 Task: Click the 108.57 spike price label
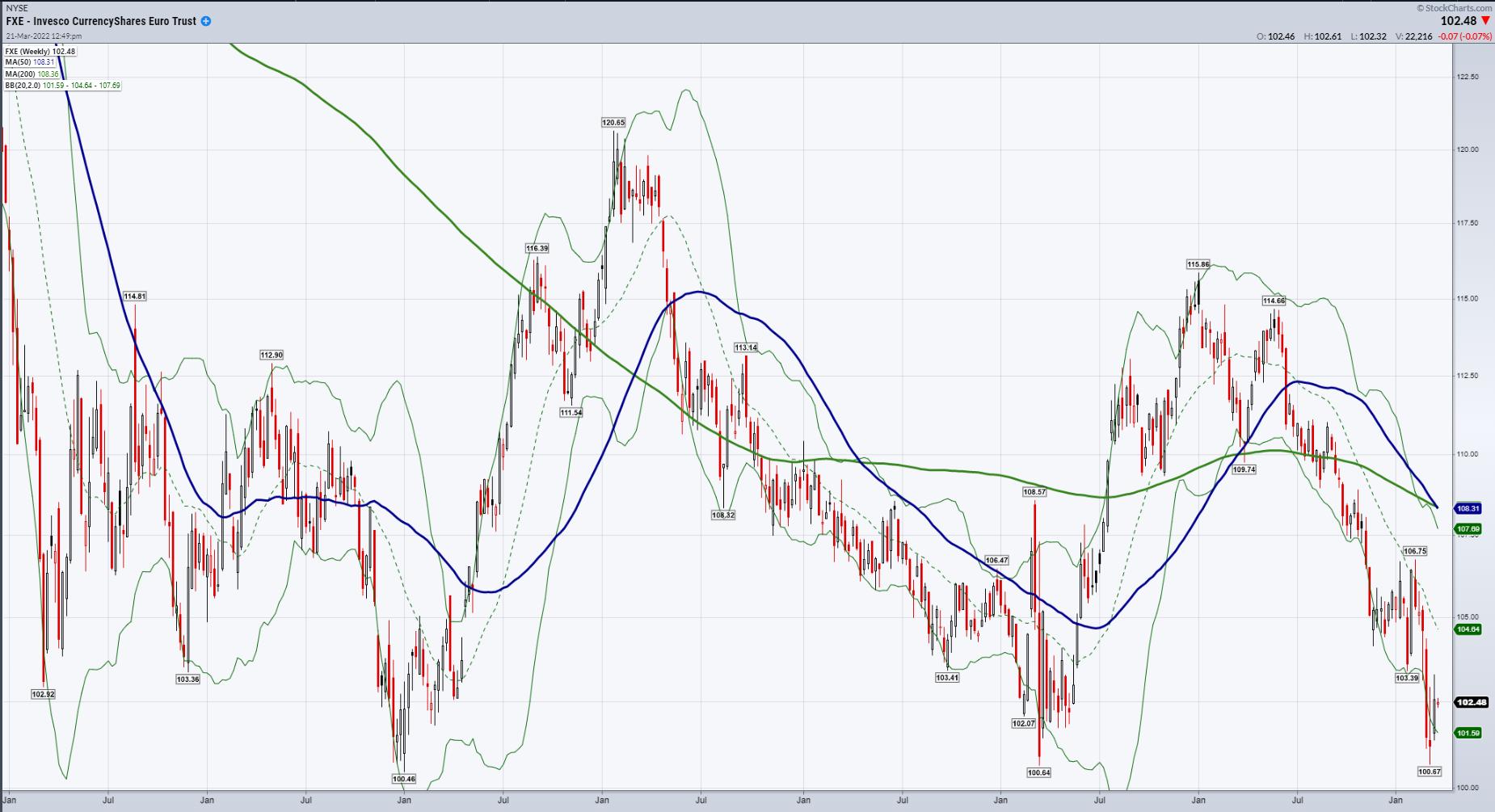1034,491
